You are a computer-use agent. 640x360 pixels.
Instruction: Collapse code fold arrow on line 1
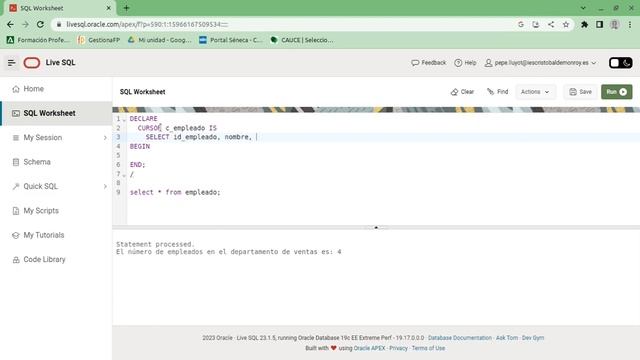pos(124,120)
